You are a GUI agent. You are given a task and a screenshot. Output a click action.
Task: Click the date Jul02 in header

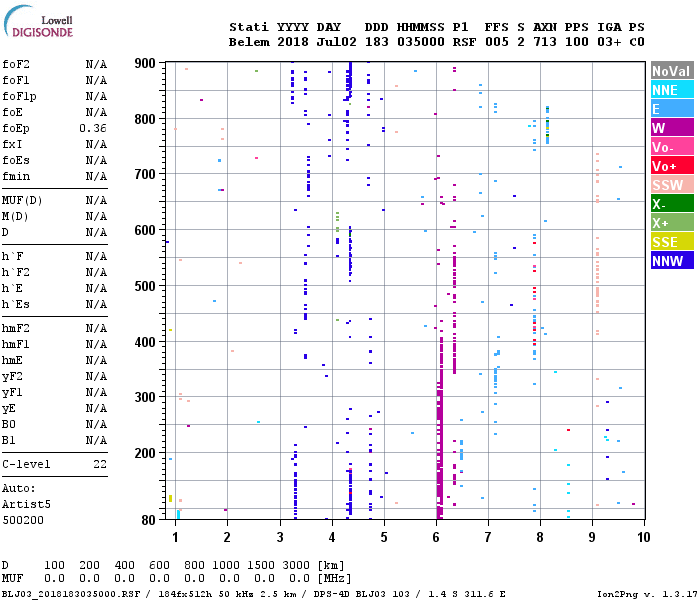(337, 42)
